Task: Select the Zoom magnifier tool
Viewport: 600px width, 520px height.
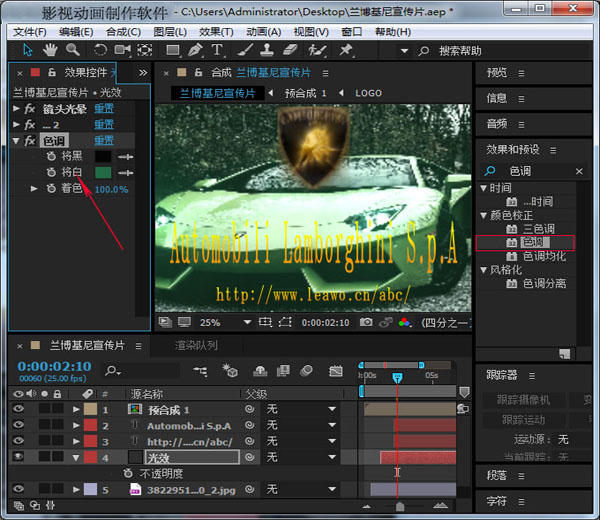Action: point(72,50)
